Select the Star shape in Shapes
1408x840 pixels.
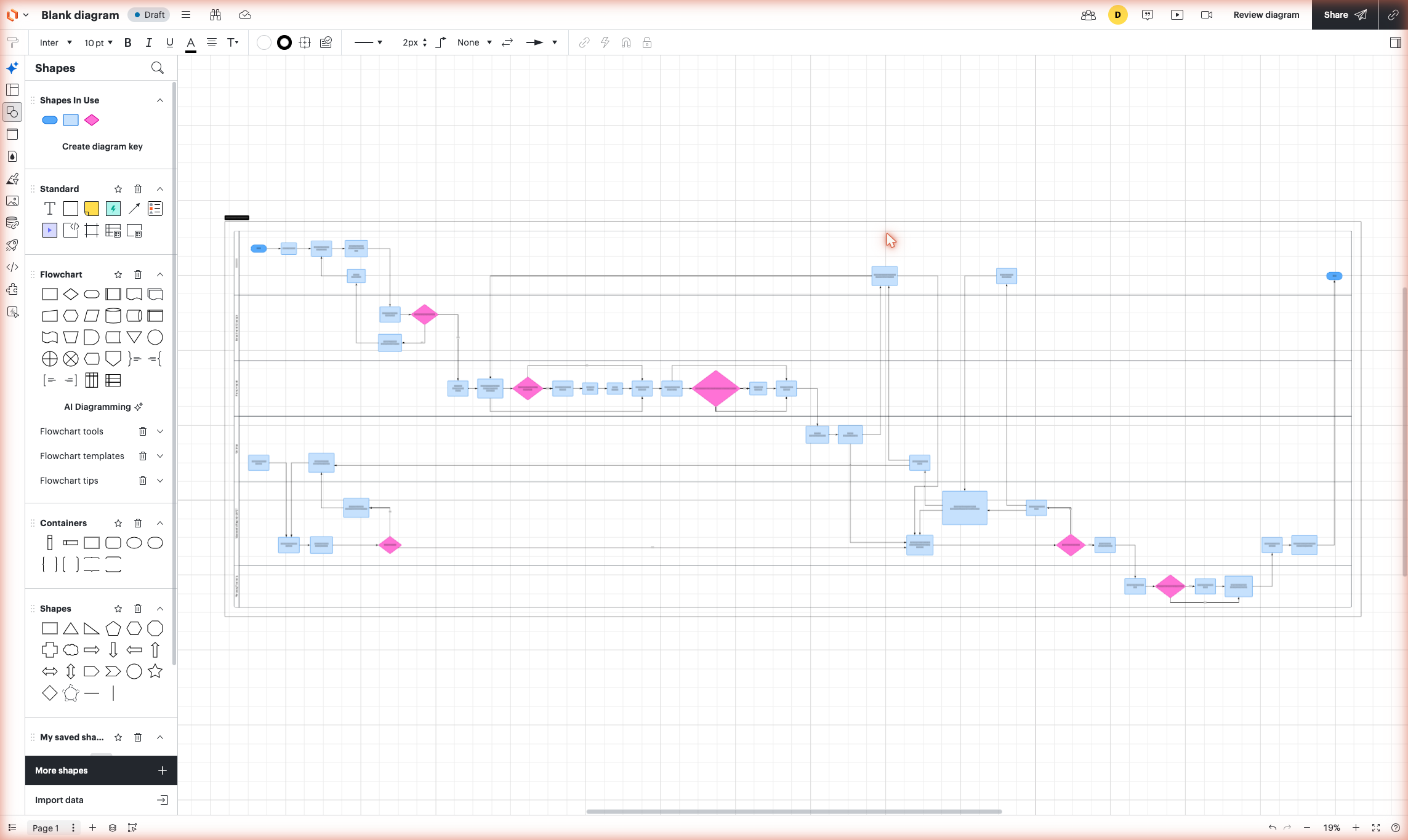point(155,671)
